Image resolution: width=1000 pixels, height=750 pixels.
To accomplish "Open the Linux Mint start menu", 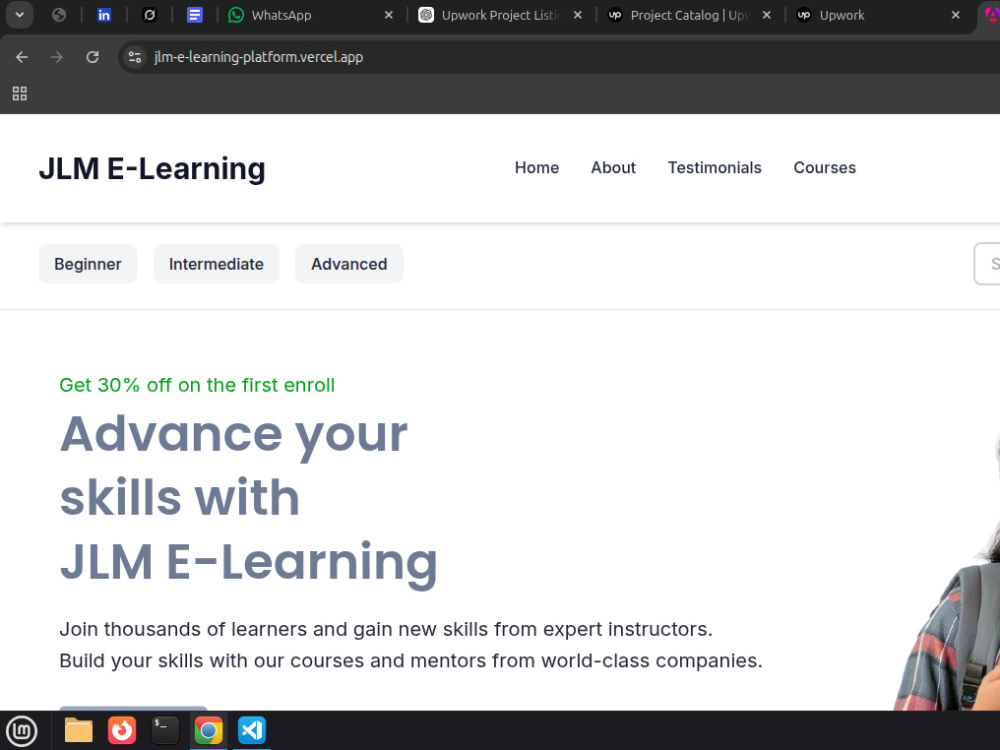I will click(x=22, y=731).
